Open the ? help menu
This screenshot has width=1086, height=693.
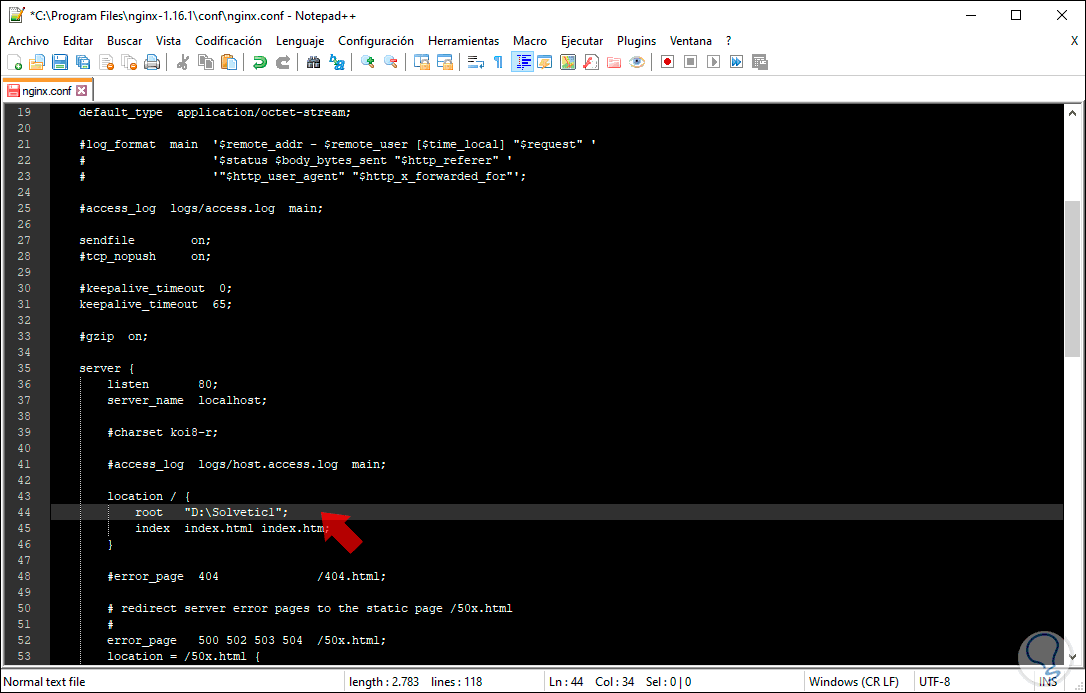(x=729, y=41)
